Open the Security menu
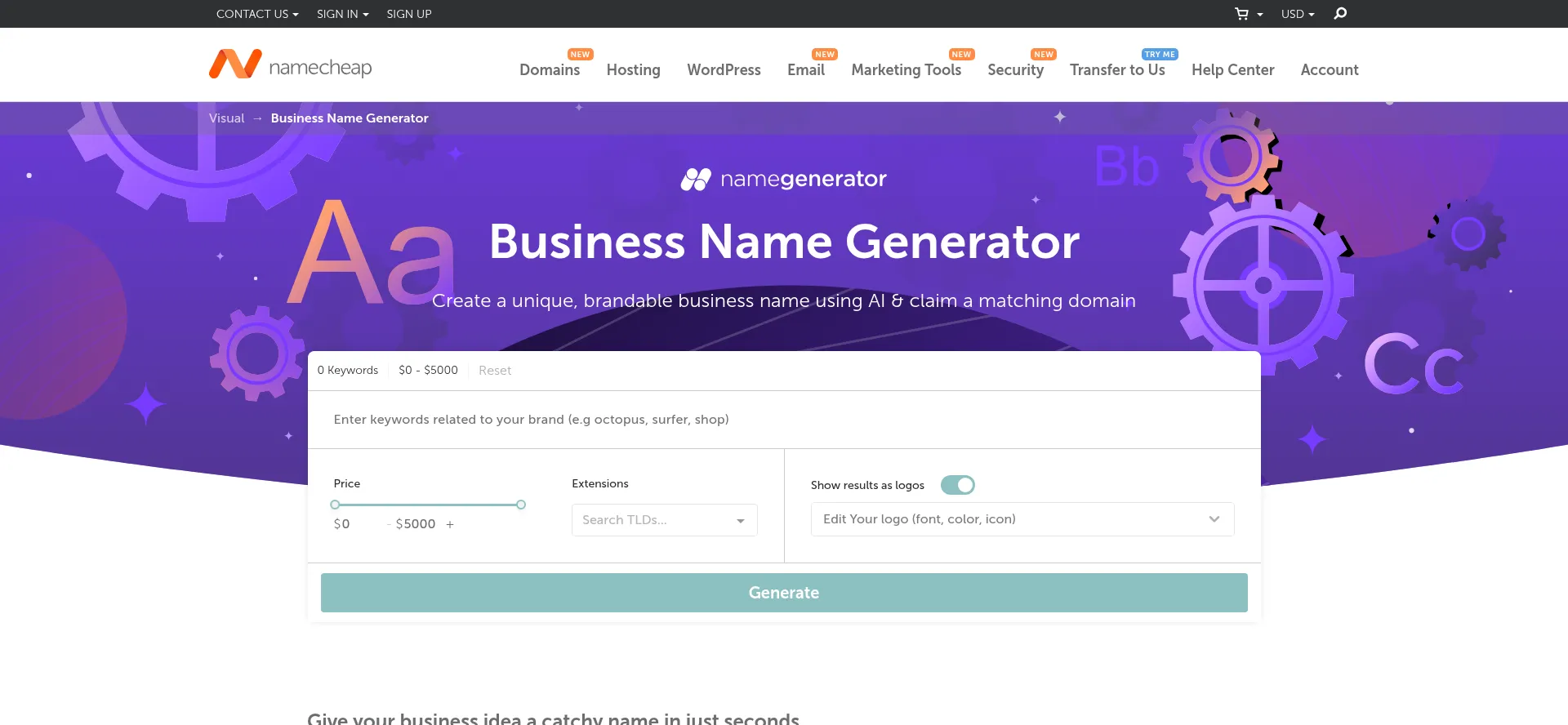The image size is (1568, 725). coord(1016,70)
